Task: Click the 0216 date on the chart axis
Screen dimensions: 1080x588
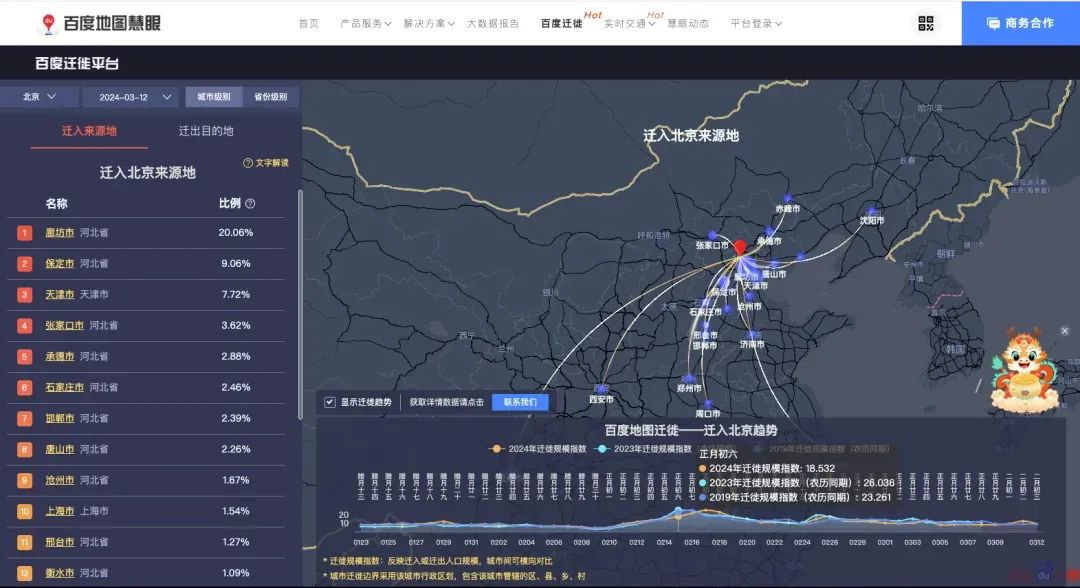Action: (692, 543)
